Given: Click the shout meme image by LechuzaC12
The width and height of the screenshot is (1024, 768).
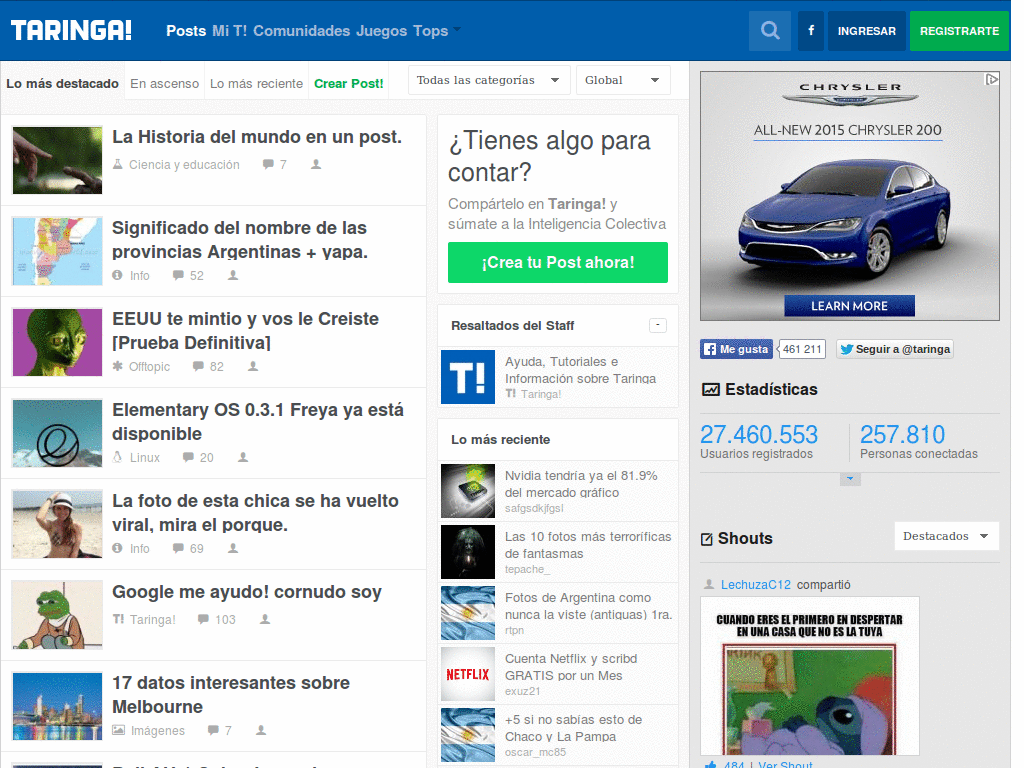Looking at the screenshot, I should point(810,676).
